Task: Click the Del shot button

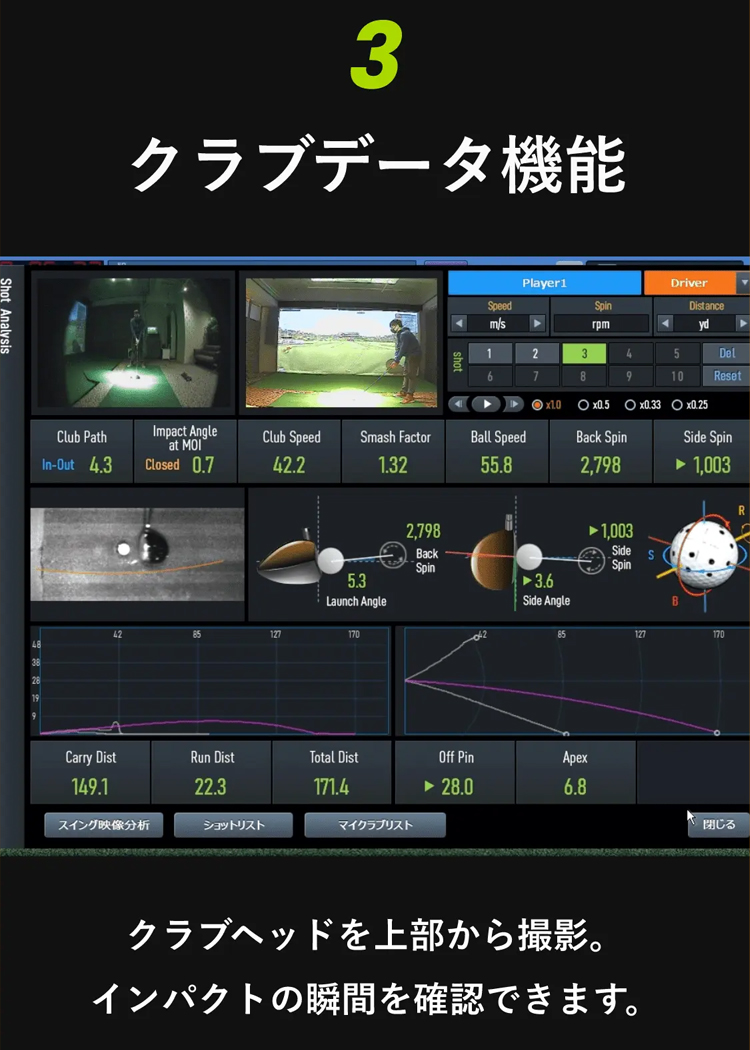Action: point(726,354)
